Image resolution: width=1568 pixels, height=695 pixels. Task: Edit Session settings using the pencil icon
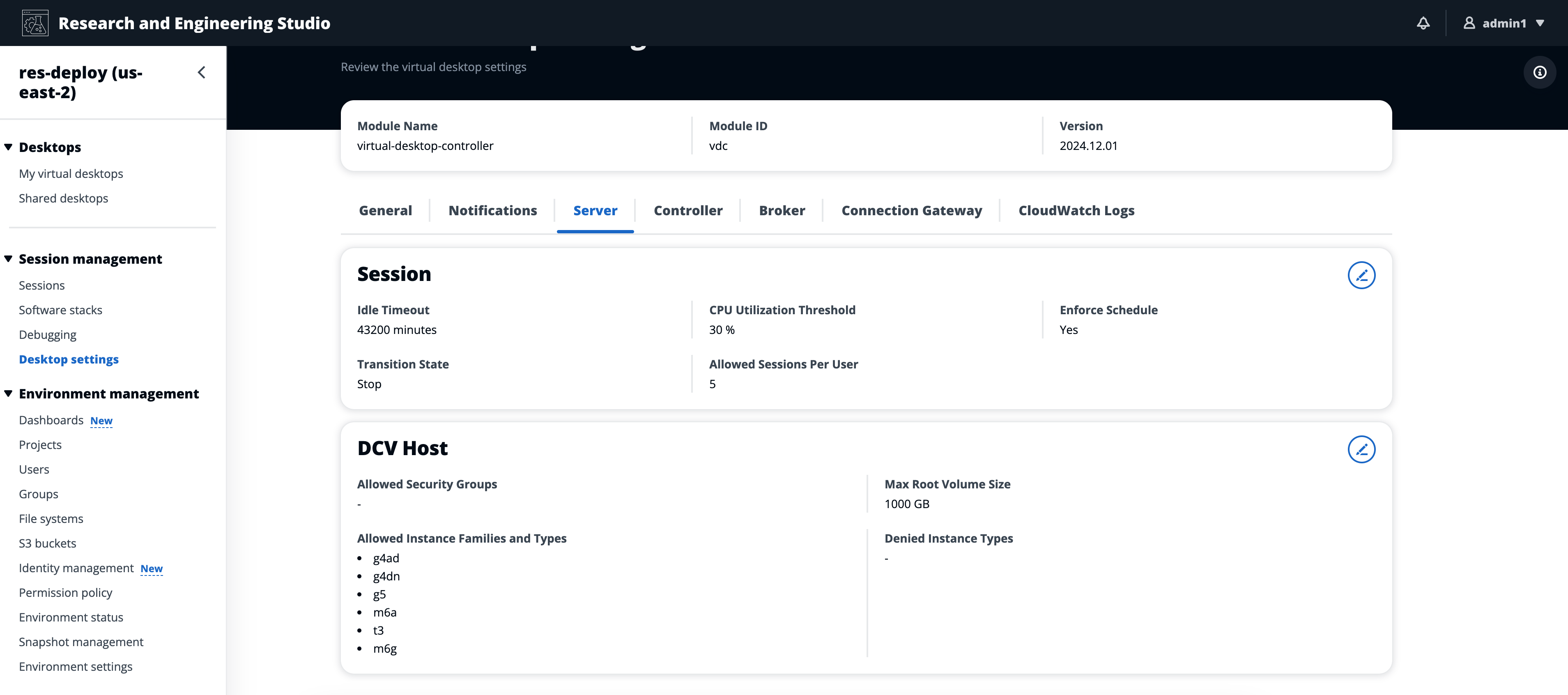point(1362,275)
